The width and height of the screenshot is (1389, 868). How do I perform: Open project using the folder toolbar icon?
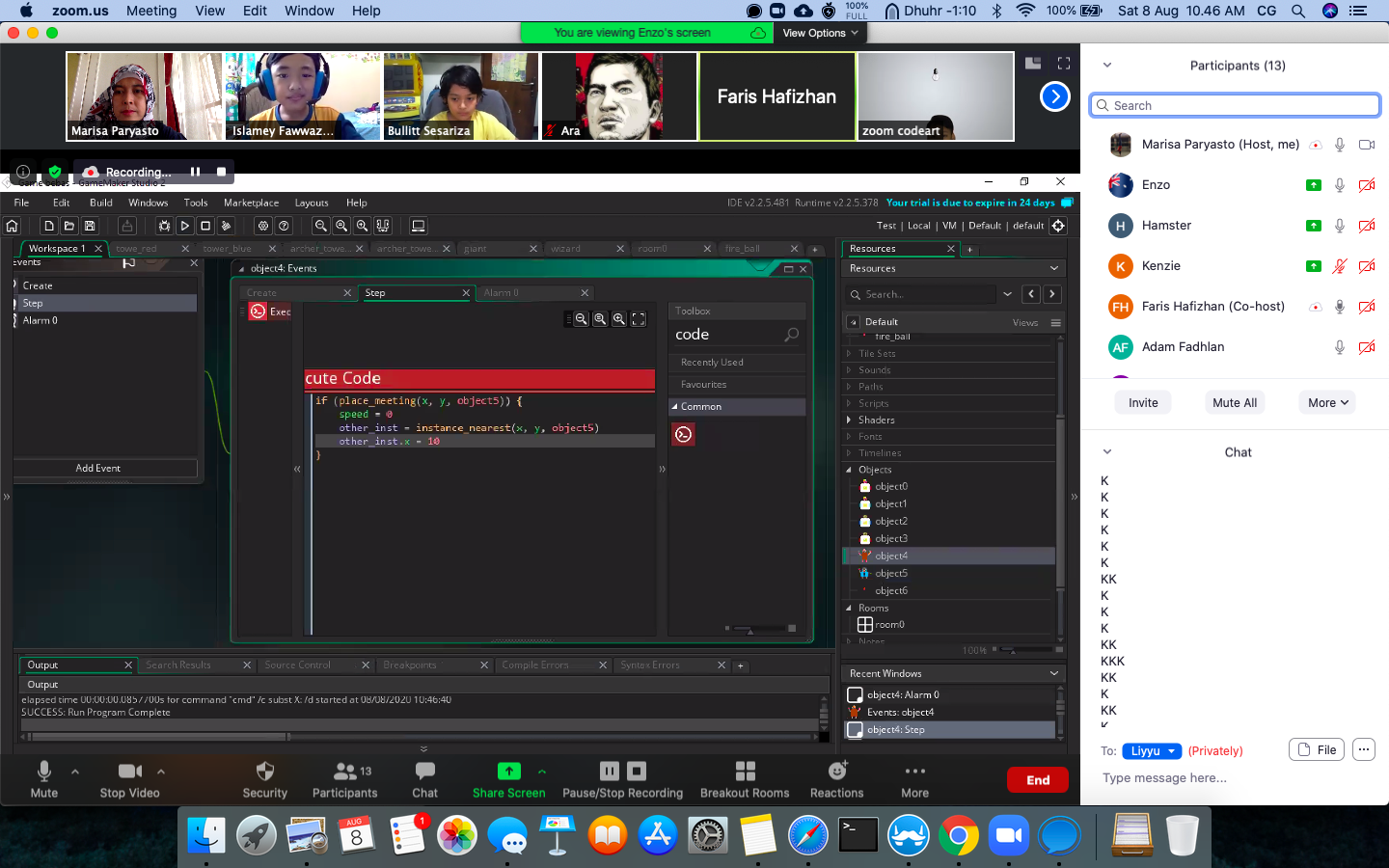69,226
